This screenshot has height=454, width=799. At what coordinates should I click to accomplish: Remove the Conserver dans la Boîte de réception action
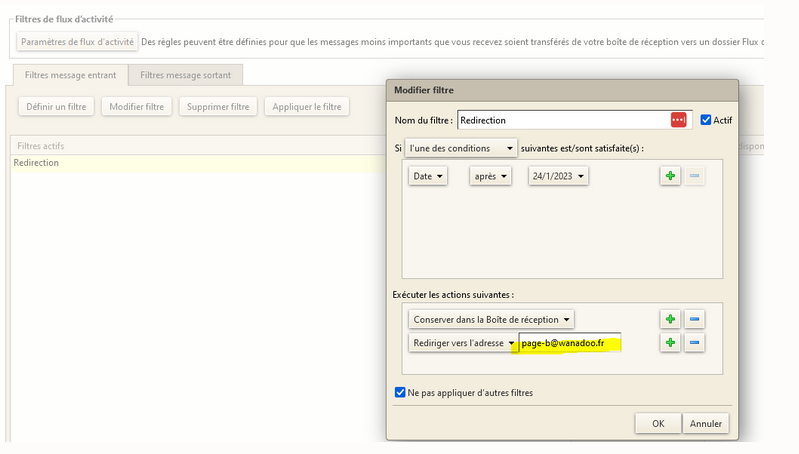coord(694,319)
